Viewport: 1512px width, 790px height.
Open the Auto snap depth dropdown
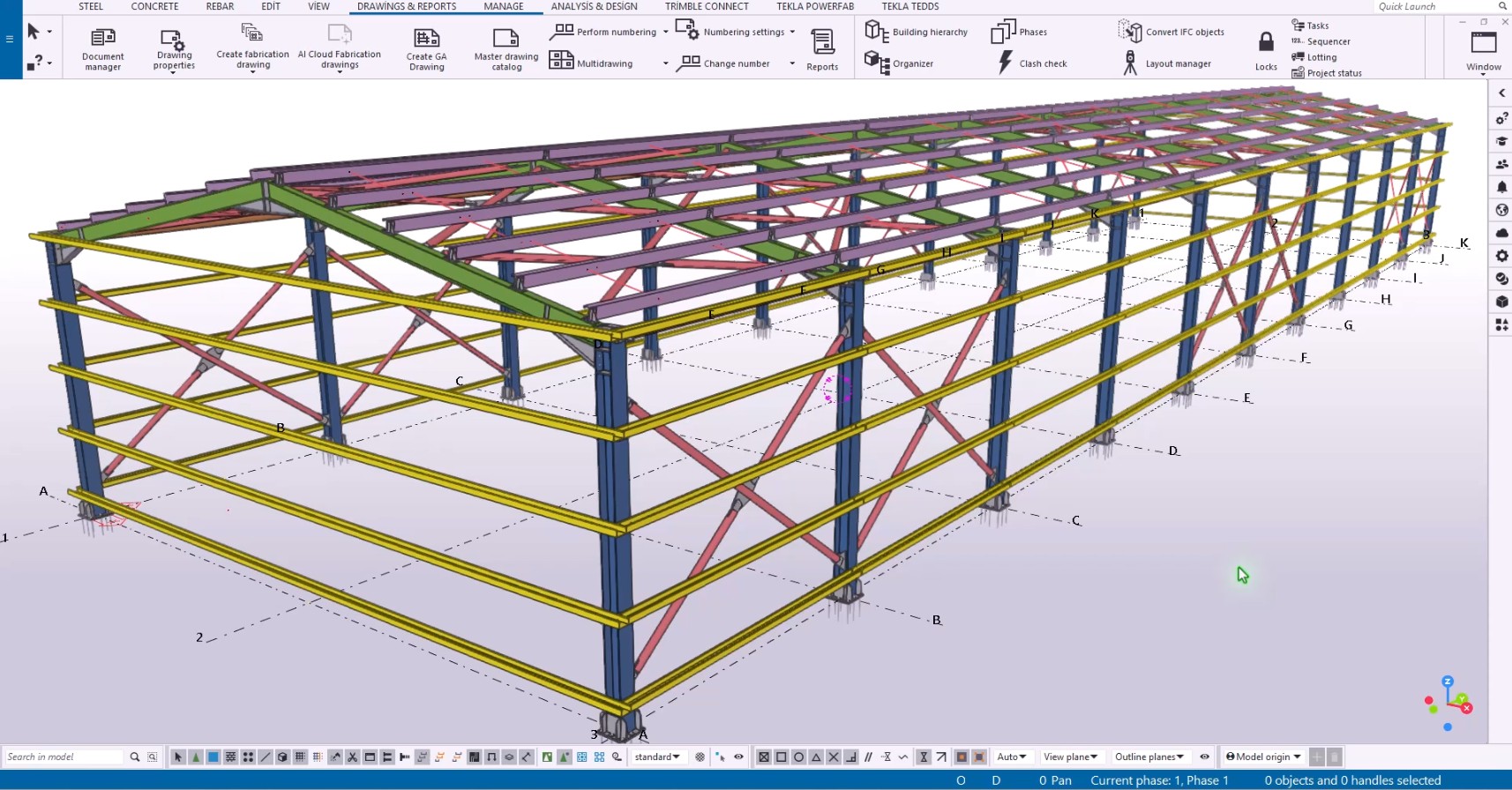pyautogui.click(x=1012, y=756)
